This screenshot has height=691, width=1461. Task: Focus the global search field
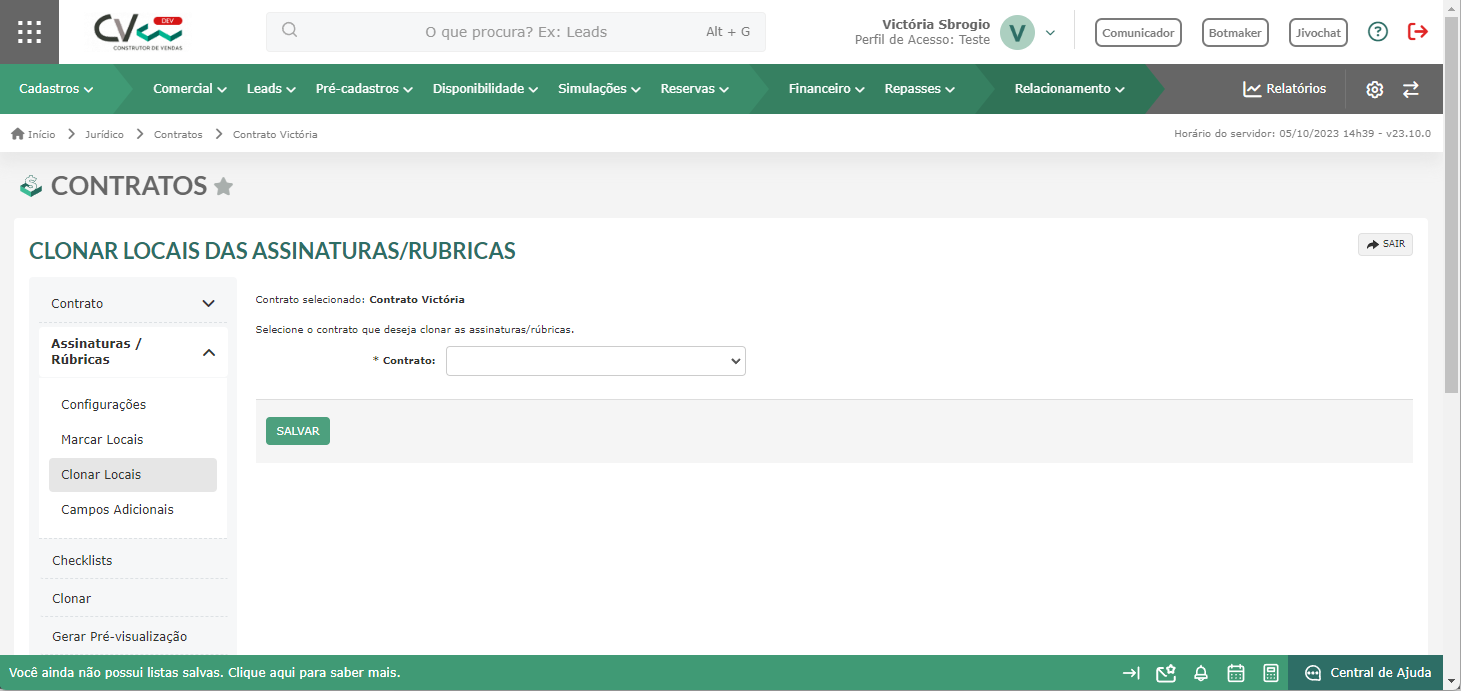click(516, 32)
